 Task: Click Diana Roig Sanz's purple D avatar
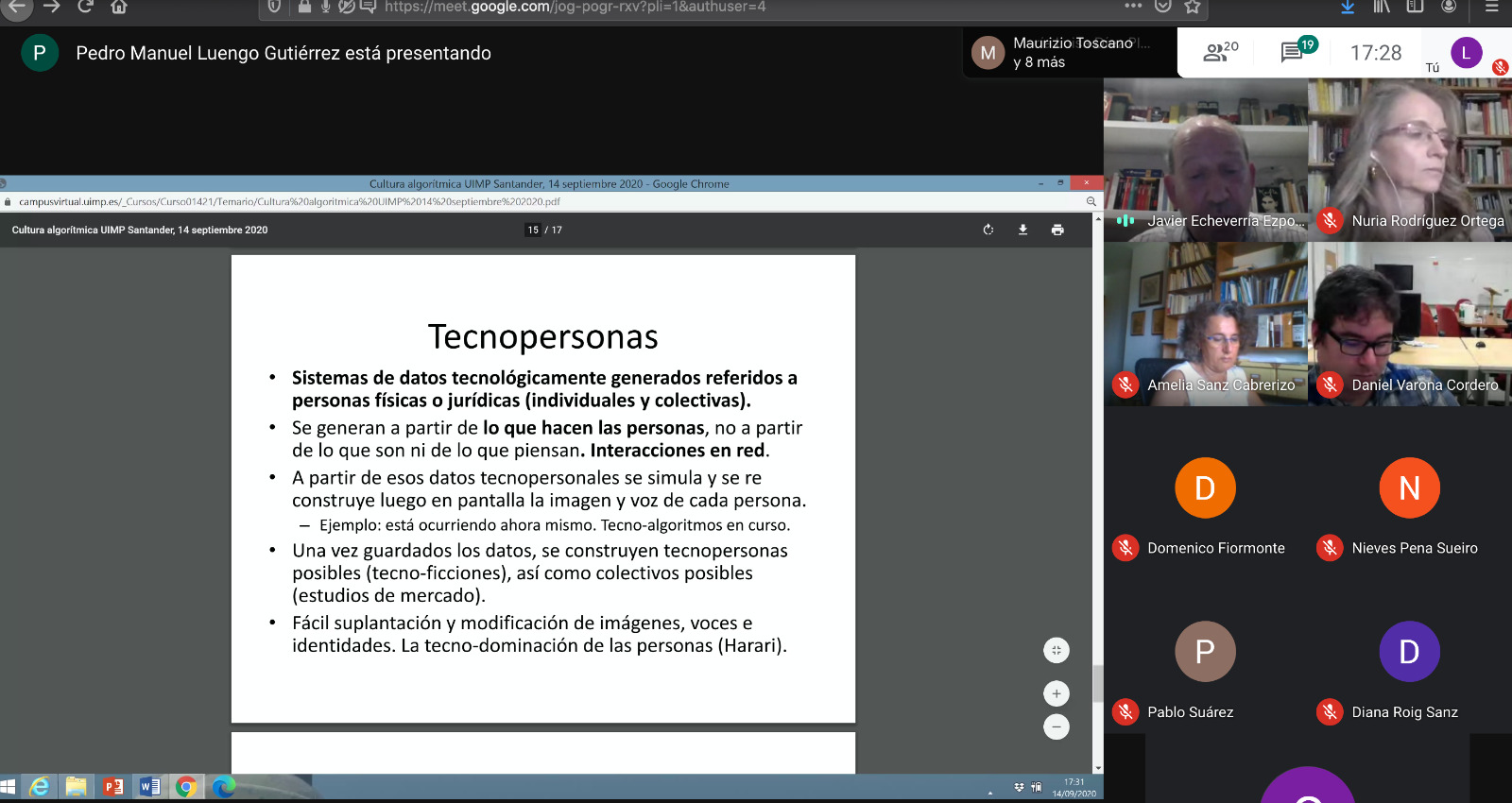(x=1409, y=651)
